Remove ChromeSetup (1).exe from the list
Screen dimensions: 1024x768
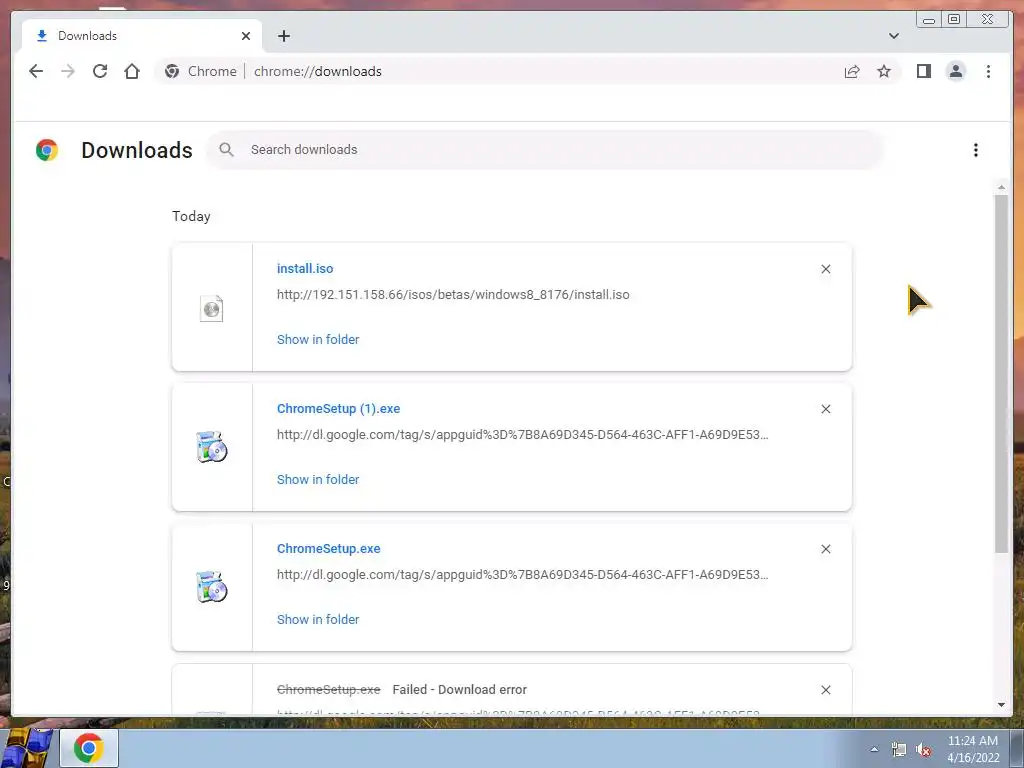click(x=825, y=409)
